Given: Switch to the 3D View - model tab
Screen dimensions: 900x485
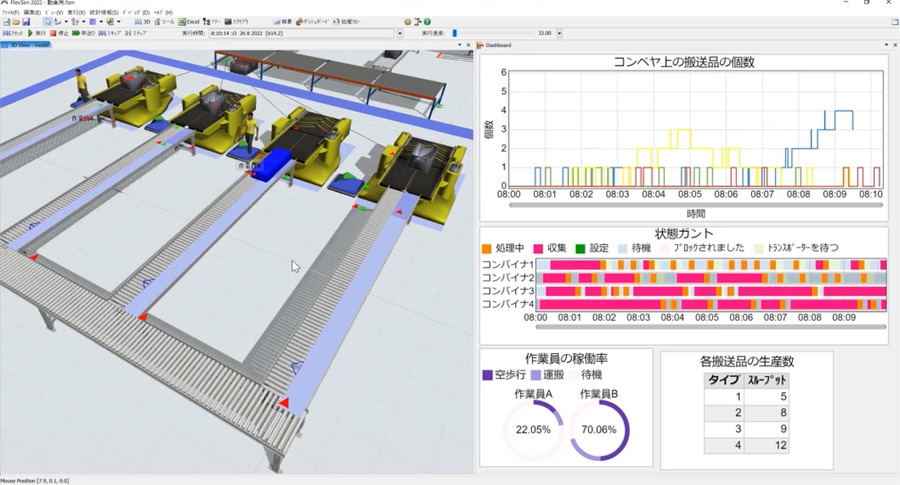Looking at the screenshot, I should 30,45.
